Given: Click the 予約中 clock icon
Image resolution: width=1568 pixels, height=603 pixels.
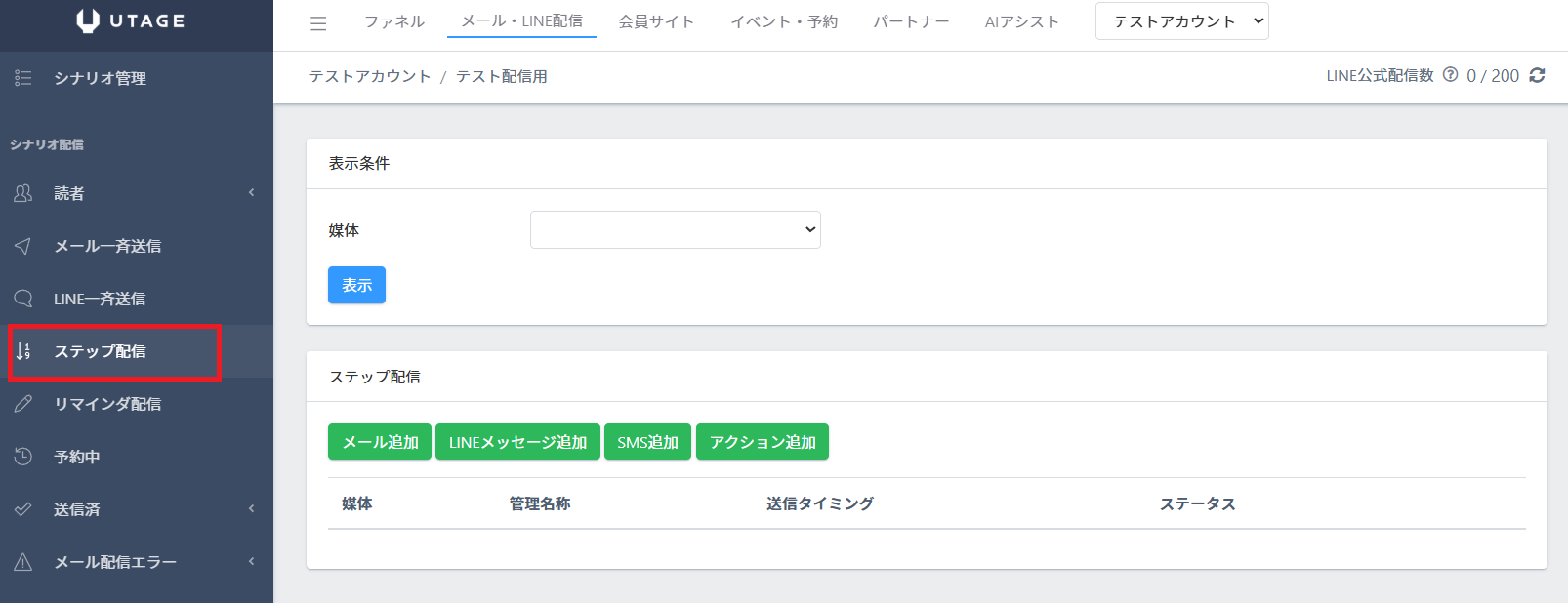Looking at the screenshot, I should point(23,457).
